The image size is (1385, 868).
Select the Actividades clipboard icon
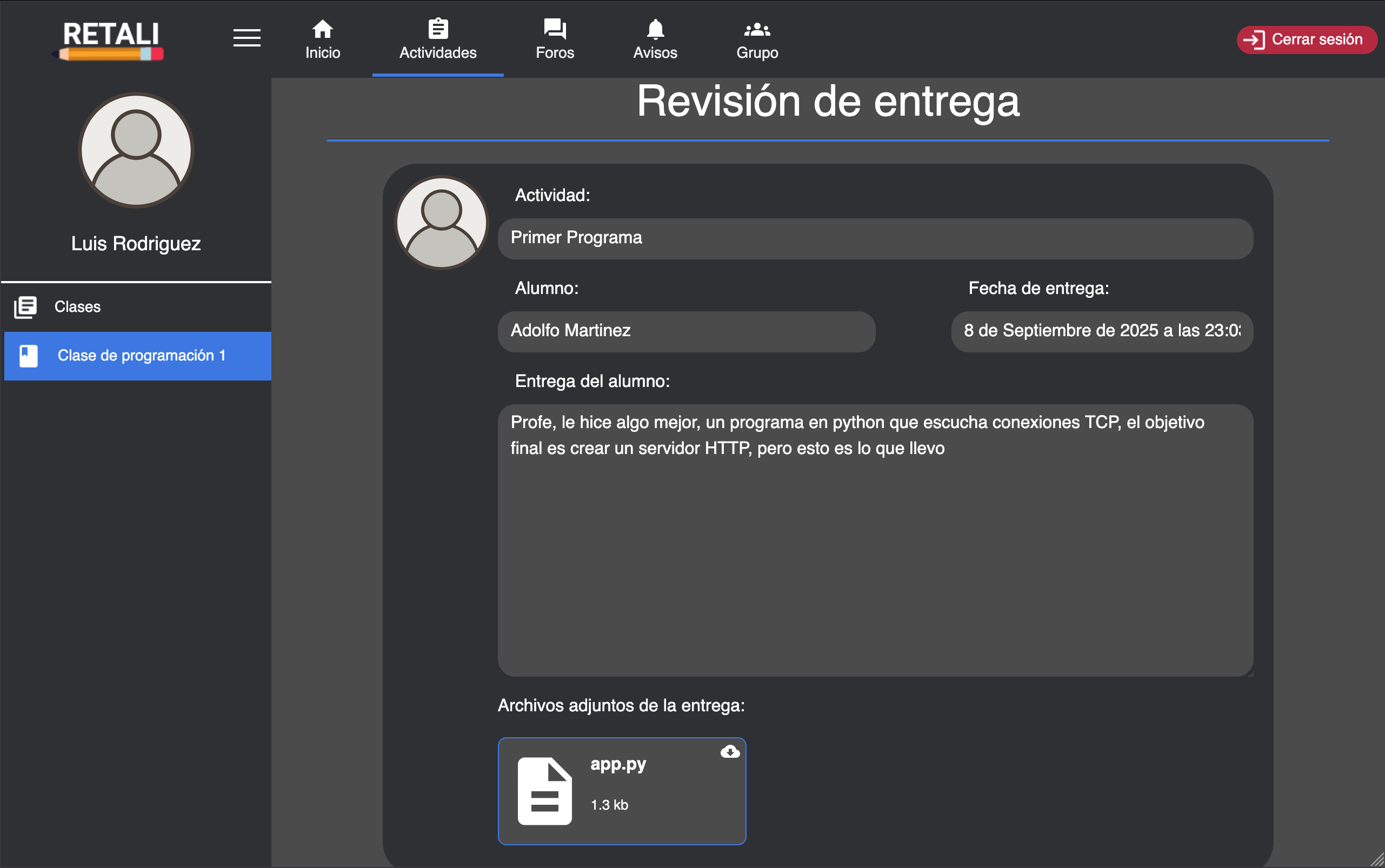tap(437, 28)
